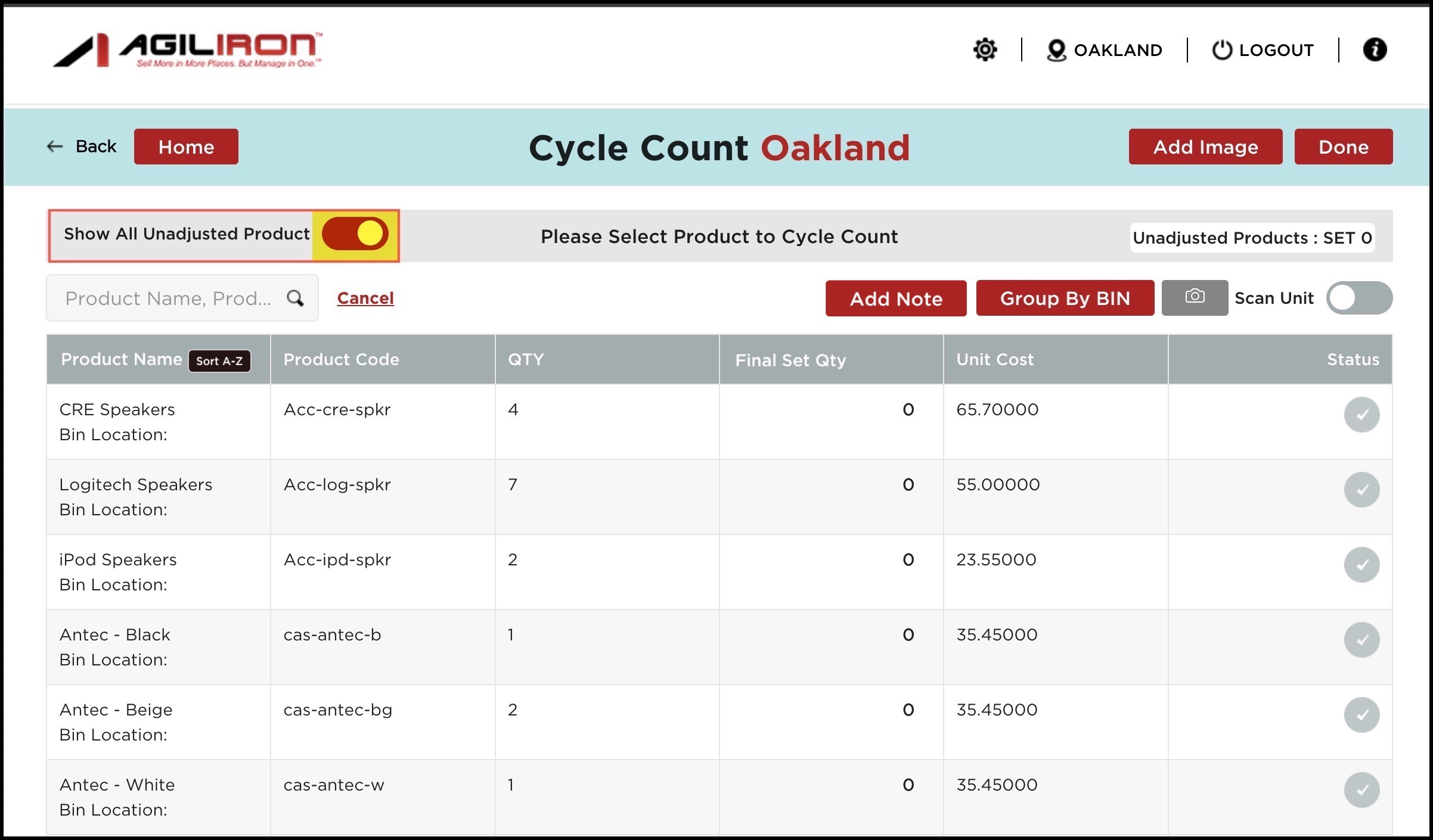Click the Cancel link
Screen dimensions: 1433x840
tap(365, 298)
